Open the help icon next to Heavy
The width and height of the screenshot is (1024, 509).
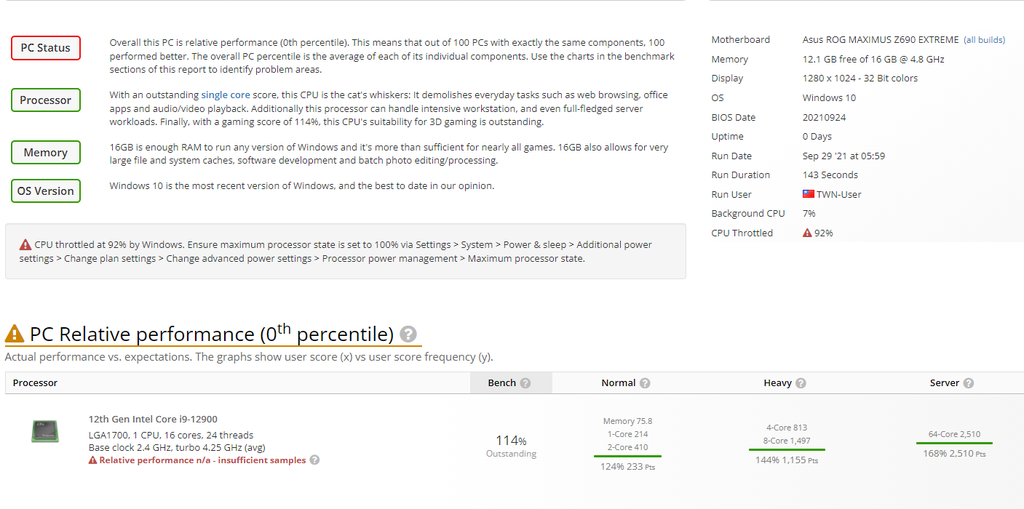click(x=801, y=383)
